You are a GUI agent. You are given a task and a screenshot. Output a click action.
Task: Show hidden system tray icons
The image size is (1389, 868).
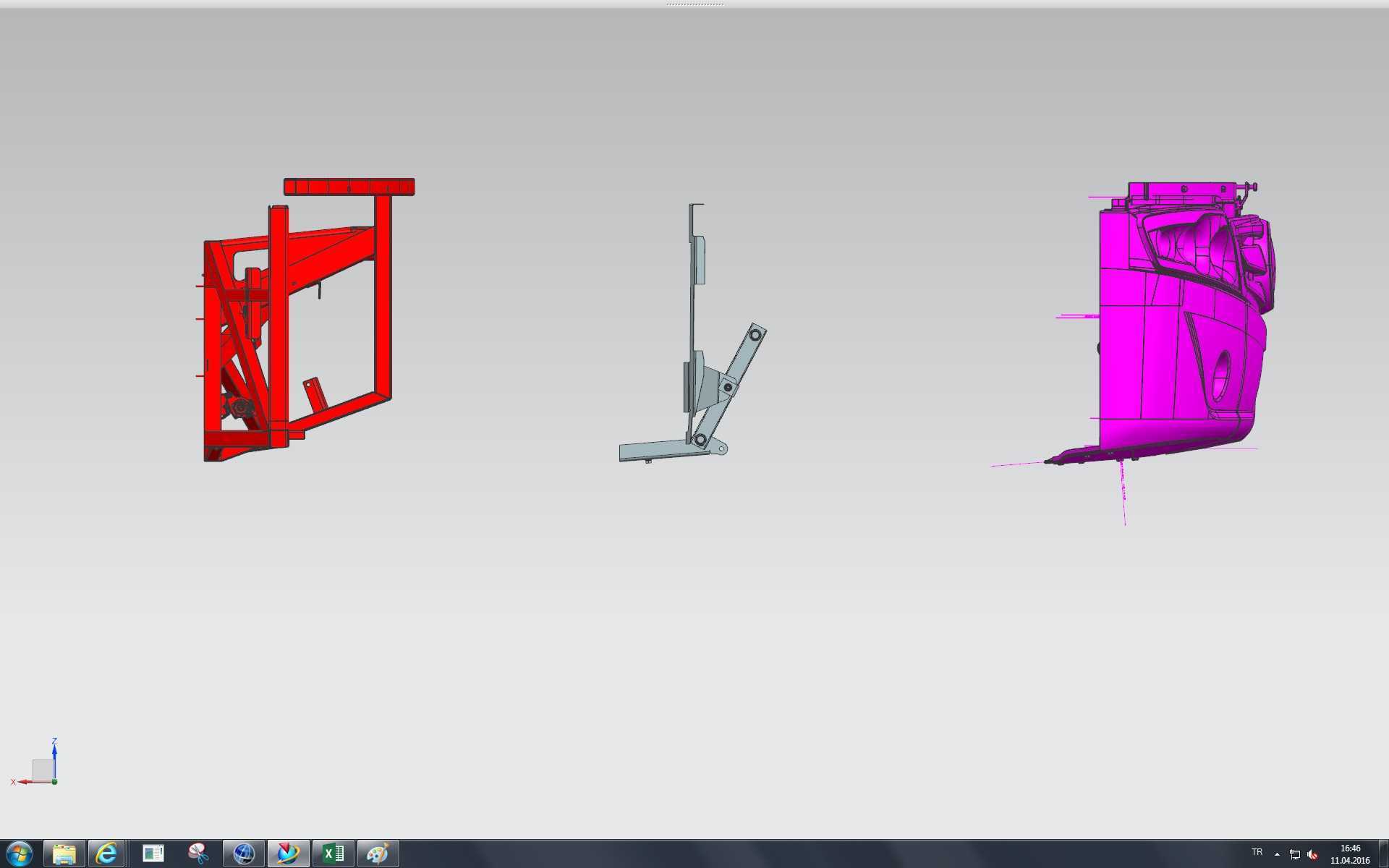[1277, 854]
